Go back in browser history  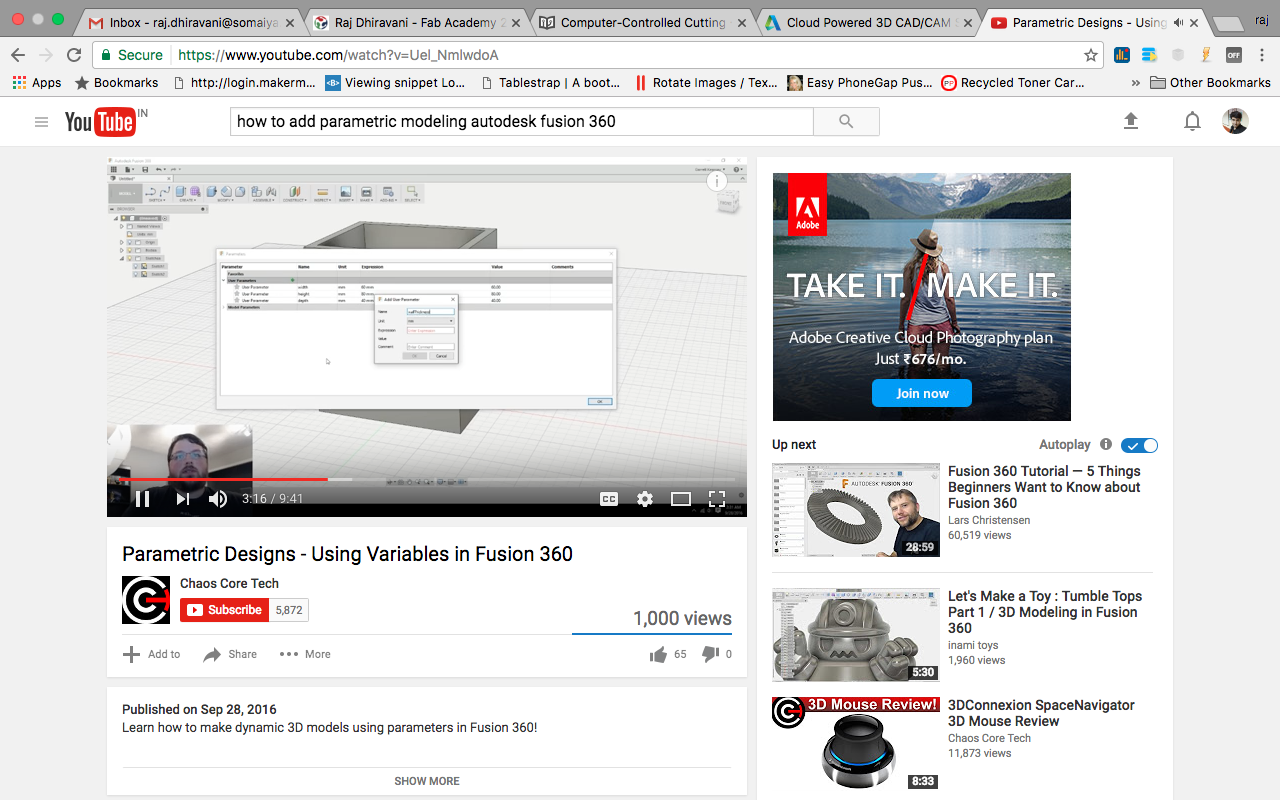click(18, 55)
